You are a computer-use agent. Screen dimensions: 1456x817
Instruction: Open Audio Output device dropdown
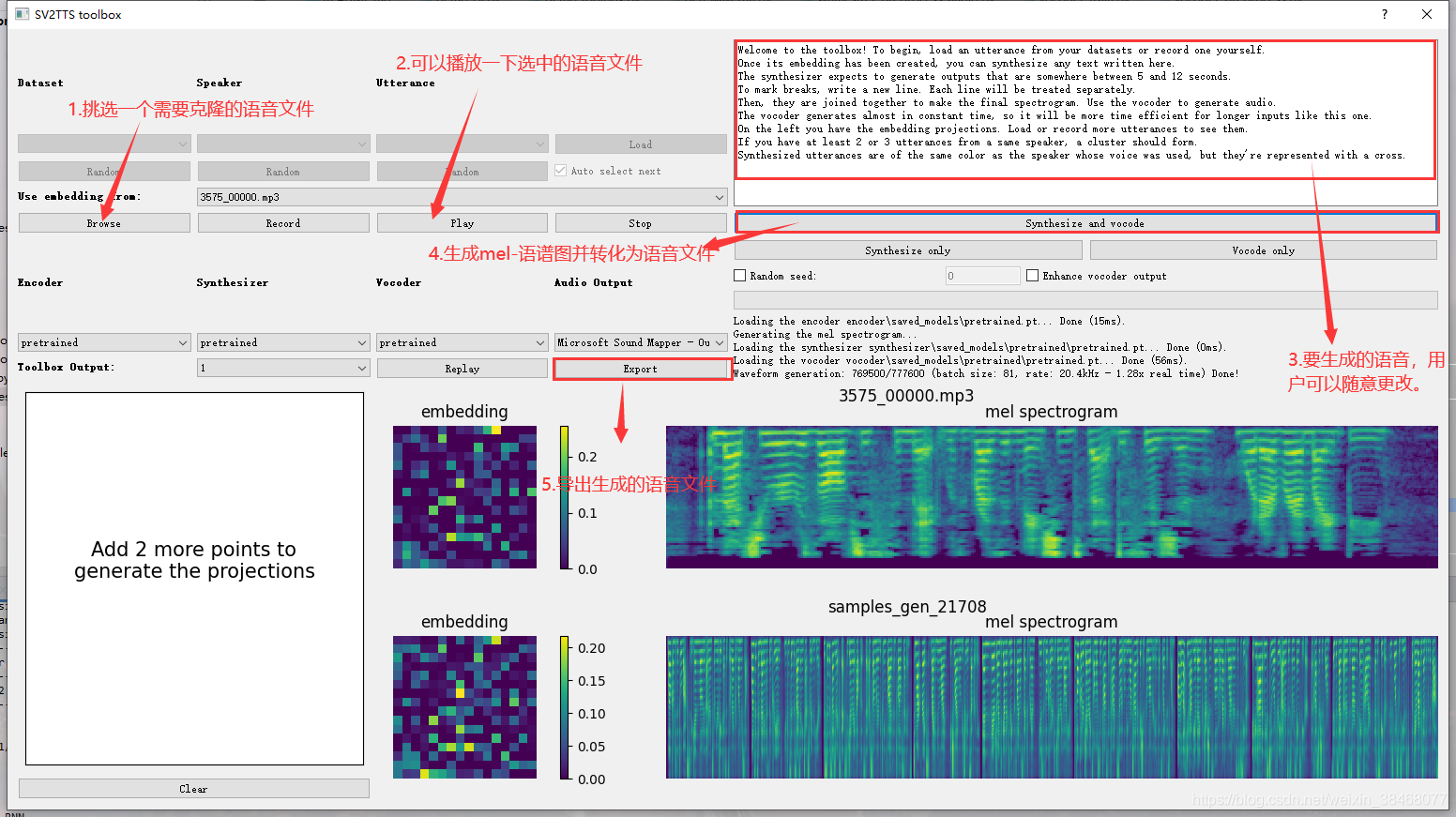[x=641, y=342]
